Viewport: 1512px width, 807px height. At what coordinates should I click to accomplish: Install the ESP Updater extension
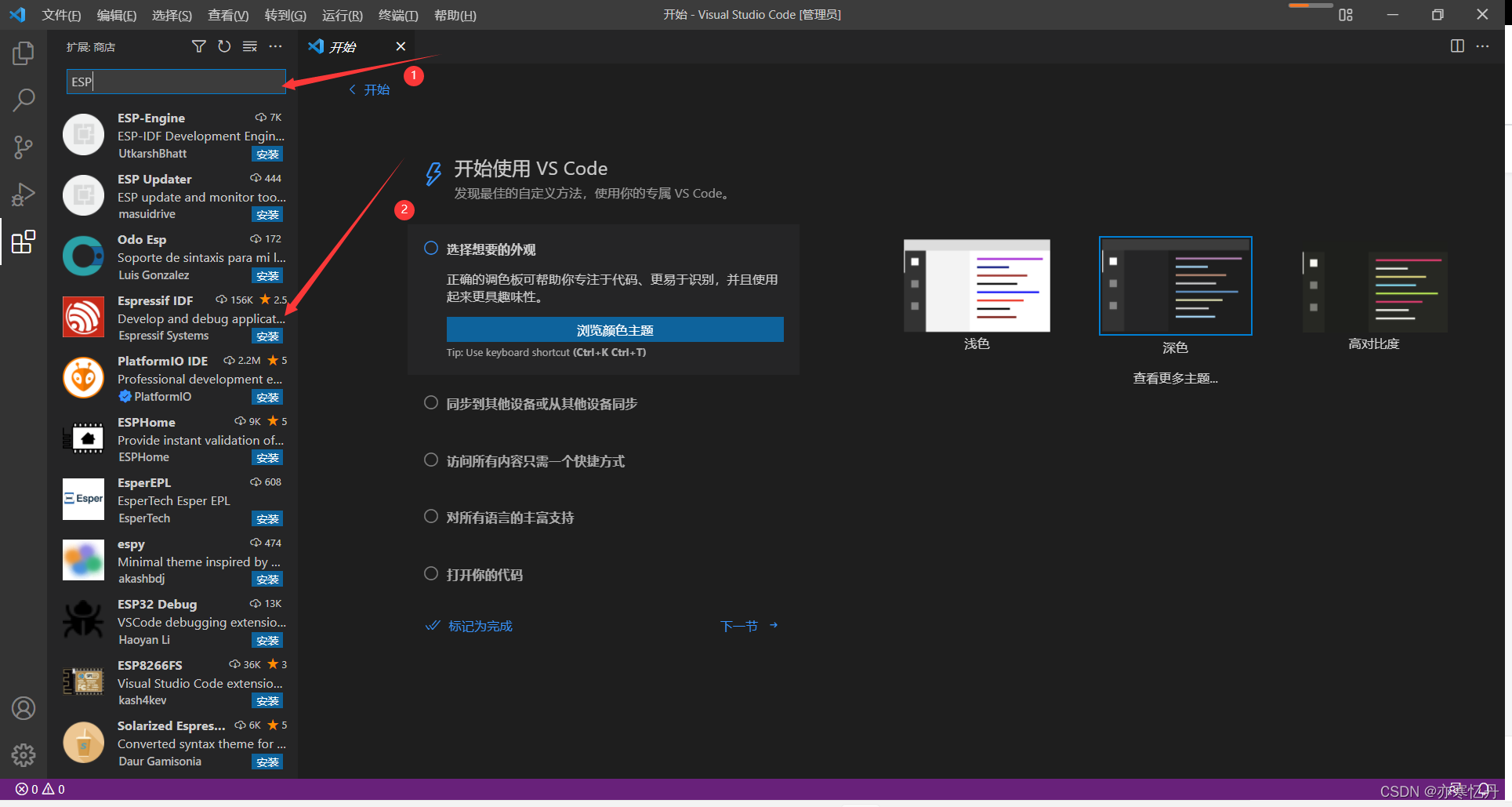(267, 215)
